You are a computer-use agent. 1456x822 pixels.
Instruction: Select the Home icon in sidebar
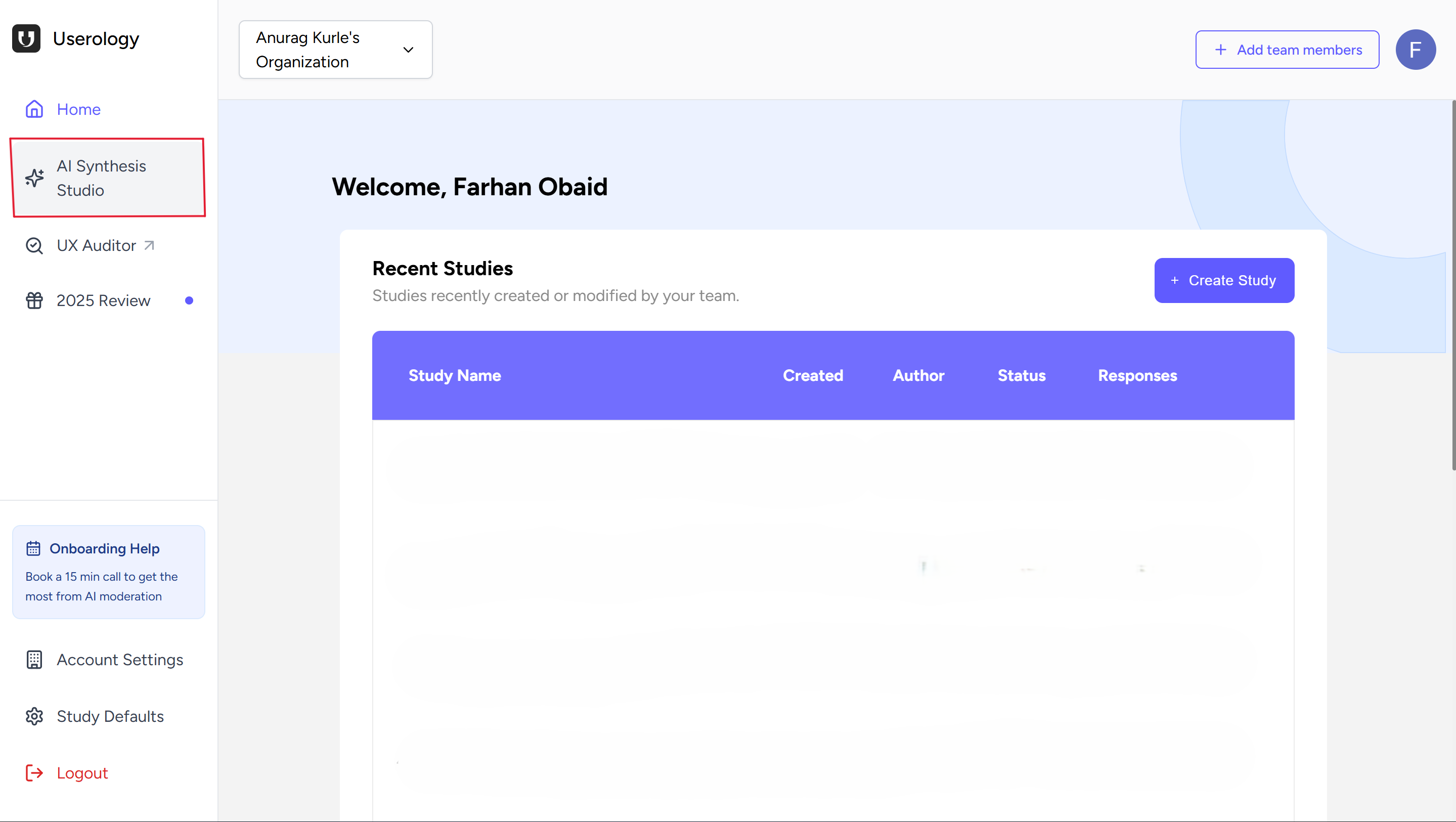click(34, 109)
